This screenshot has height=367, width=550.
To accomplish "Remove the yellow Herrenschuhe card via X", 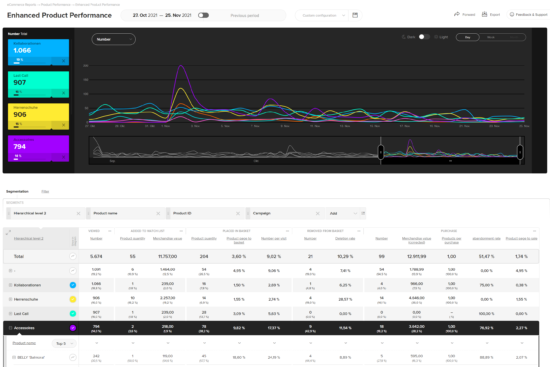I will point(63,125).
